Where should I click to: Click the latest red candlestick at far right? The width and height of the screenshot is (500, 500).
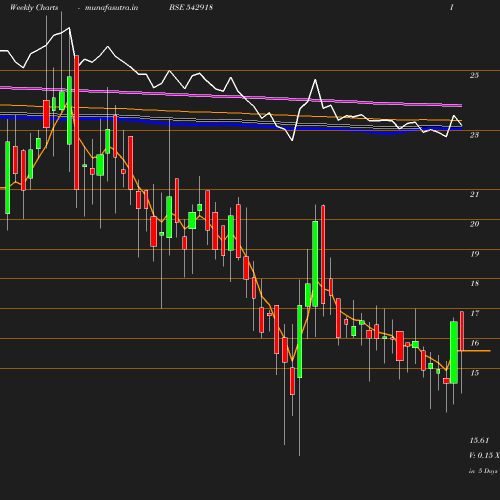pos(462,331)
